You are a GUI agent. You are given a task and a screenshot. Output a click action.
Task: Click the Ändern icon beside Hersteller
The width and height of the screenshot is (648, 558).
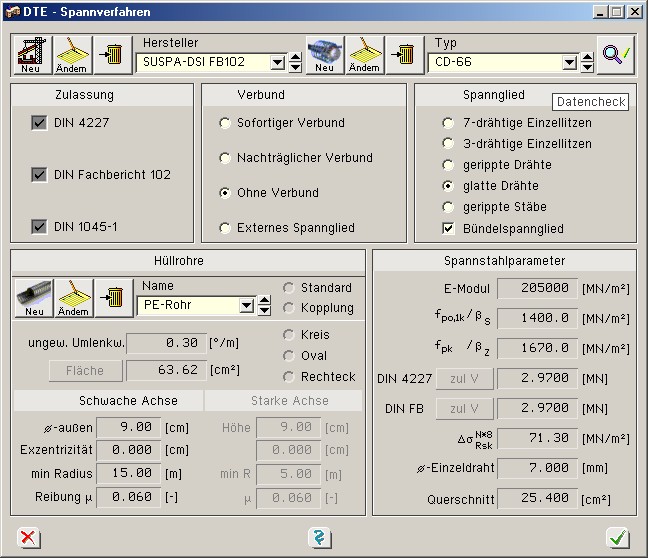coord(72,54)
